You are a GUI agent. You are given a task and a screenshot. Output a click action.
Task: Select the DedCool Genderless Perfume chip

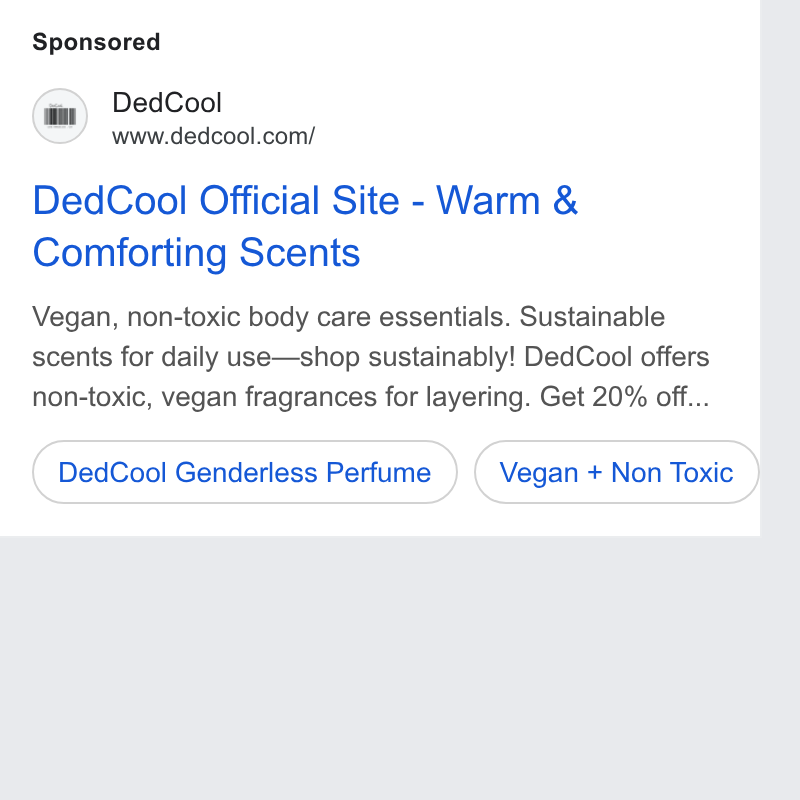pyautogui.click(x=245, y=472)
